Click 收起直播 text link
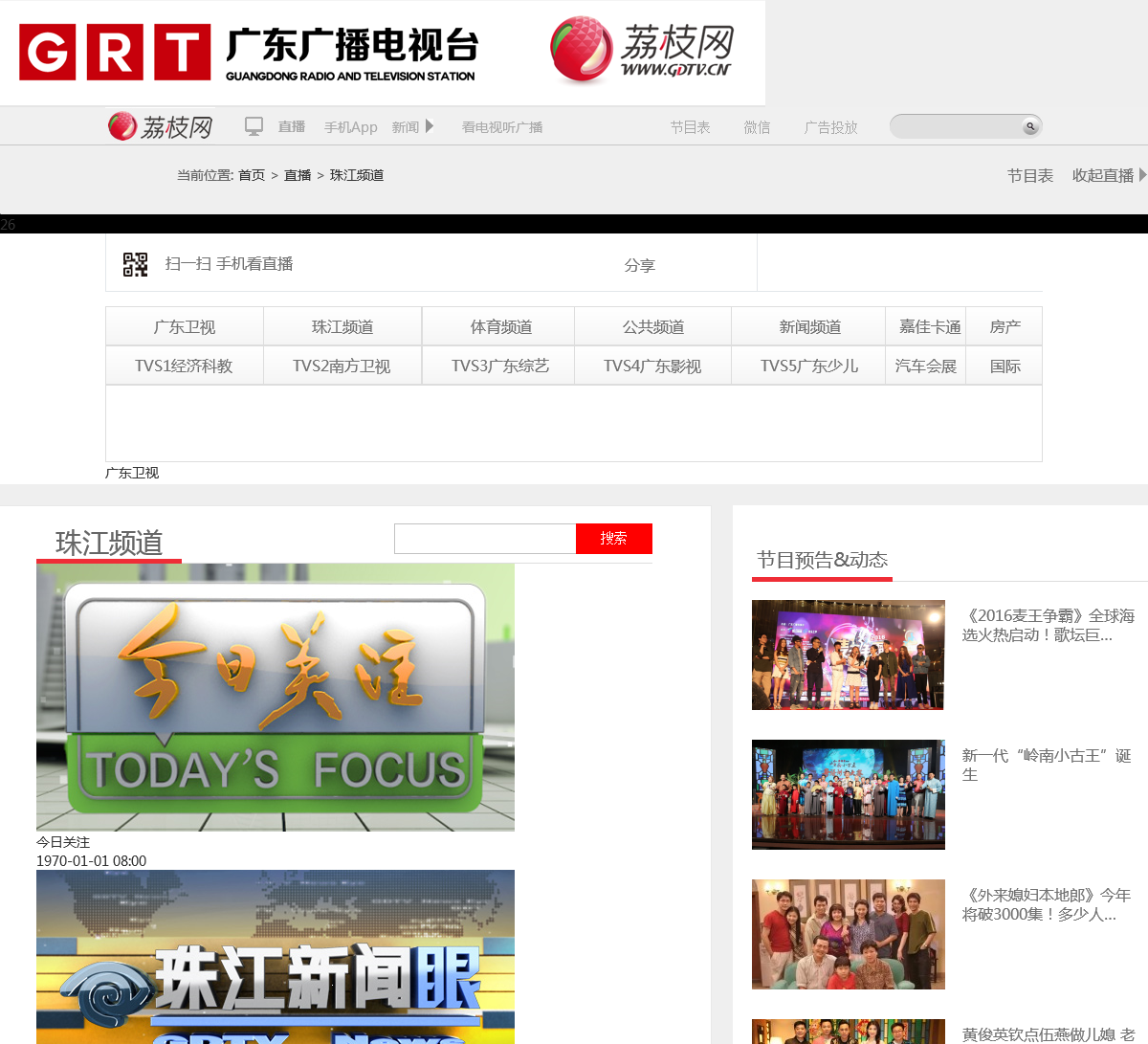 1103,175
